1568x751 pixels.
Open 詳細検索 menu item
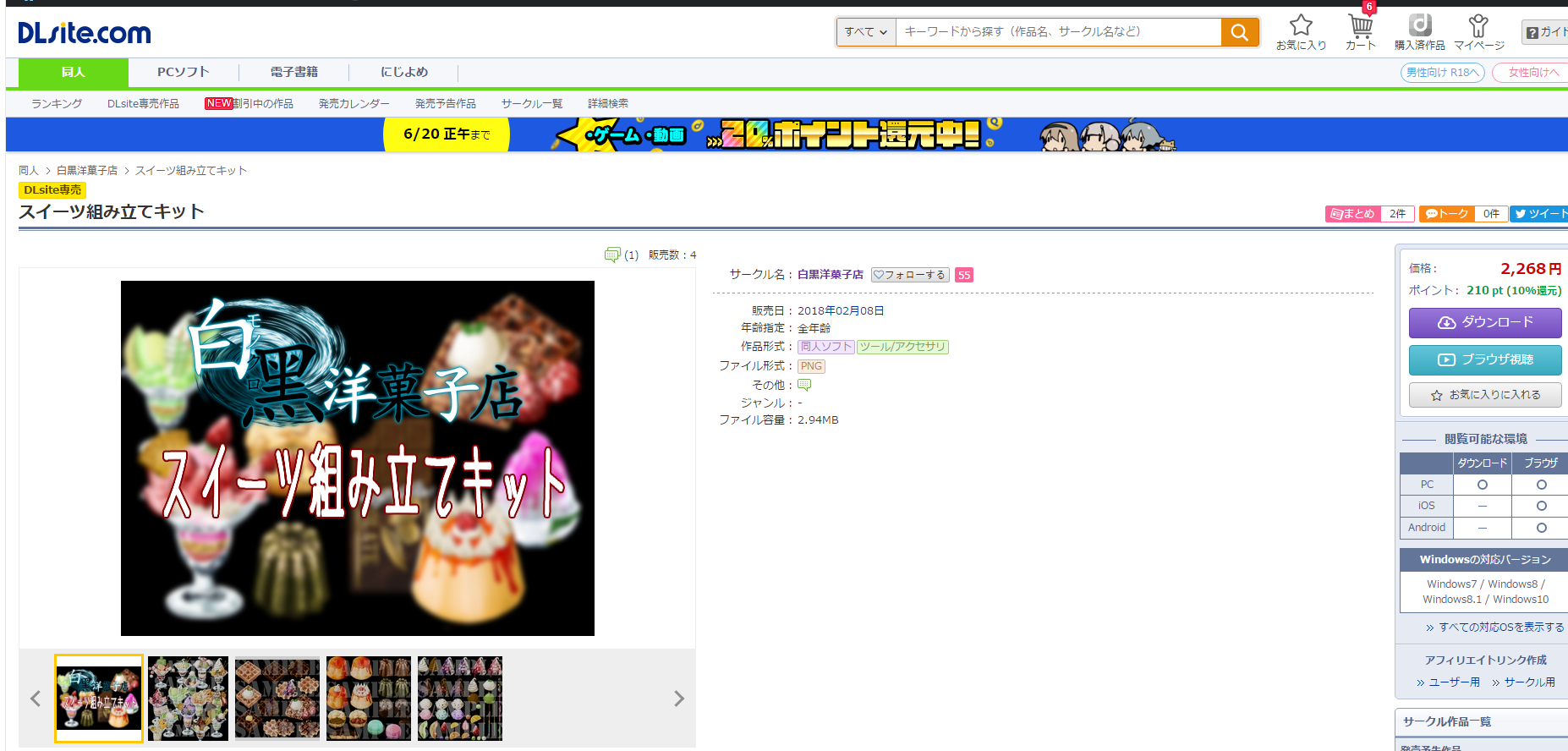point(608,103)
